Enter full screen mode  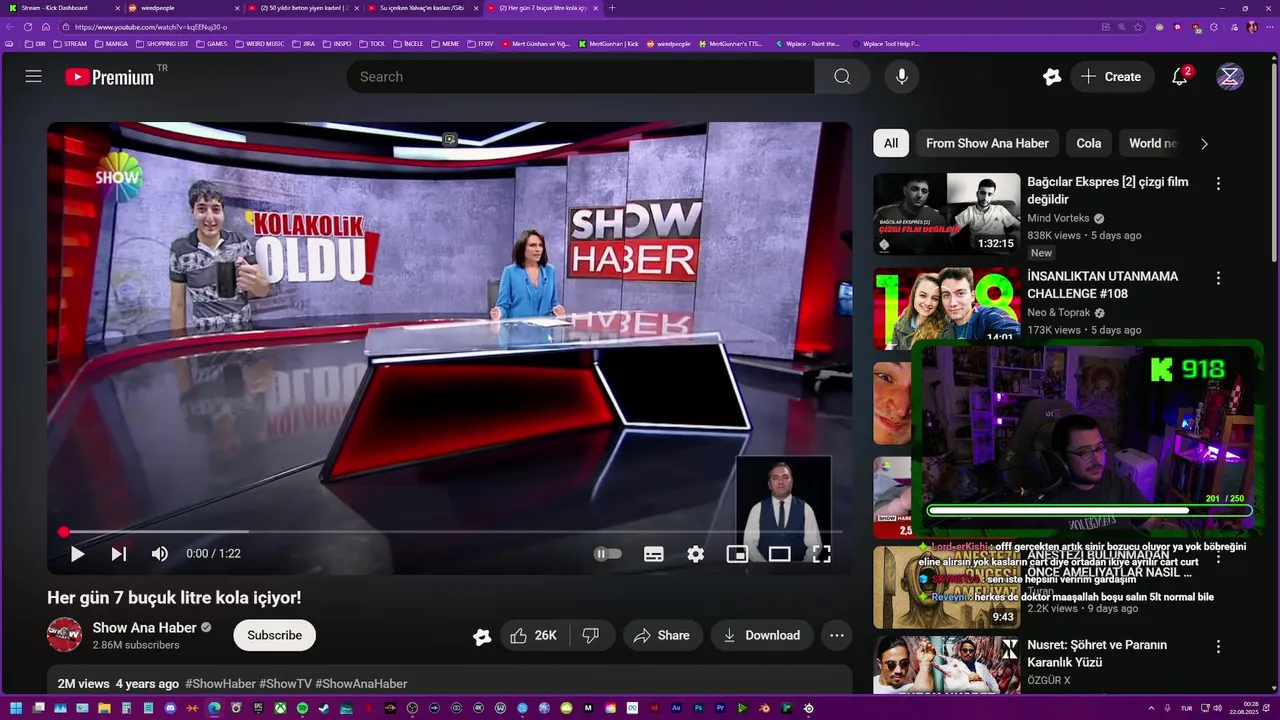coord(821,554)
